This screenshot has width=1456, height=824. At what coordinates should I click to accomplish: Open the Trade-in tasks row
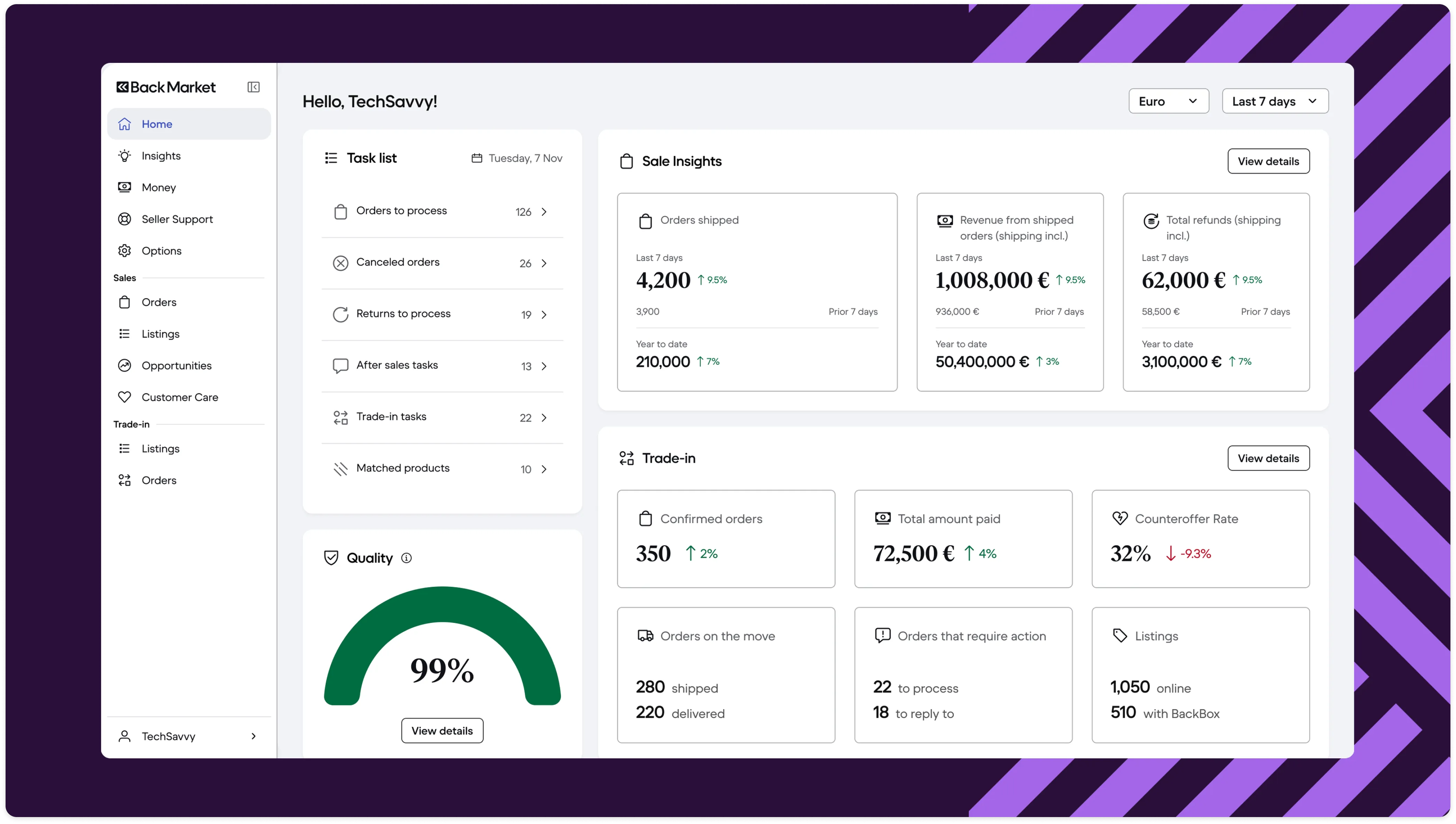tap(442, 418)
